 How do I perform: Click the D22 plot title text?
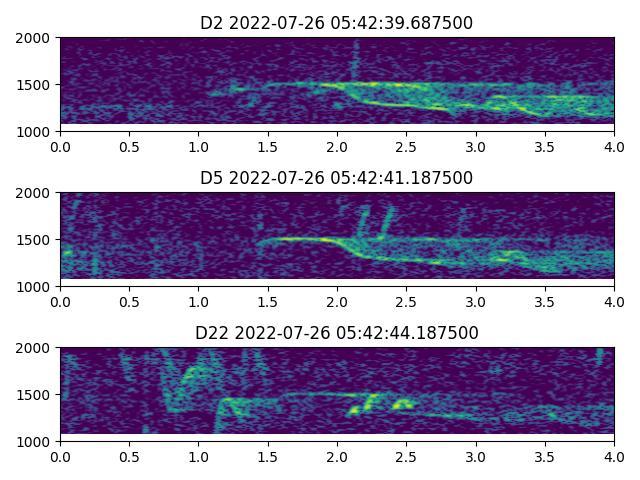tap(337, 333)
